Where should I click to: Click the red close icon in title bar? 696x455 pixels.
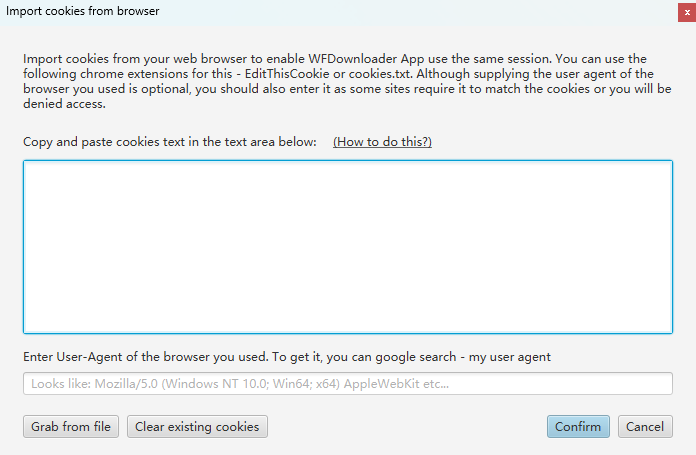687,12
